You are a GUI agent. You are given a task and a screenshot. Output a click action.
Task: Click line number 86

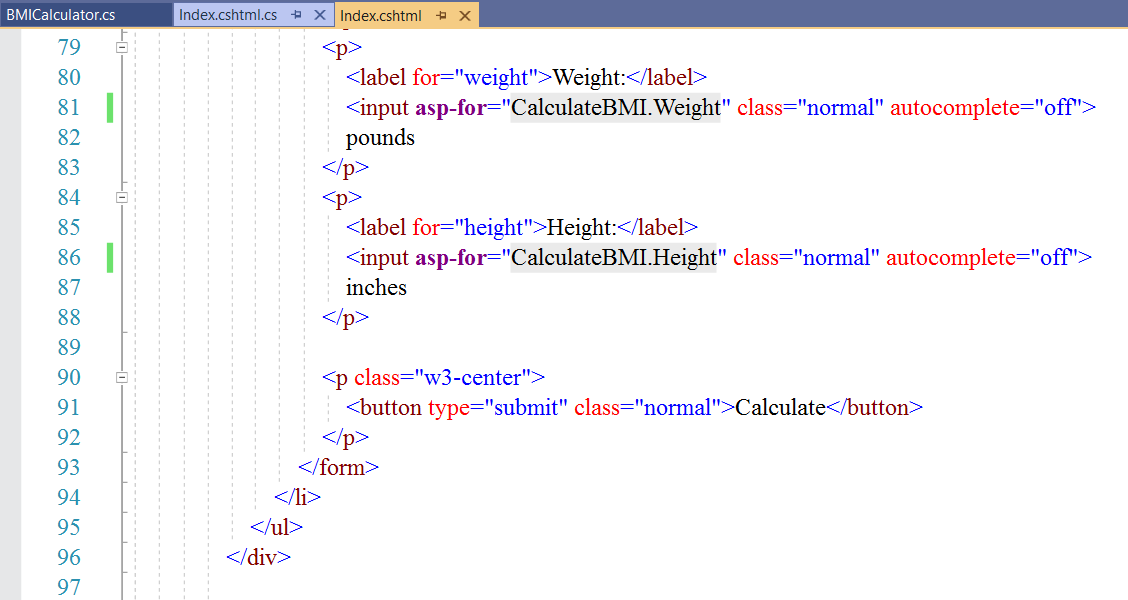click(69, 258)
